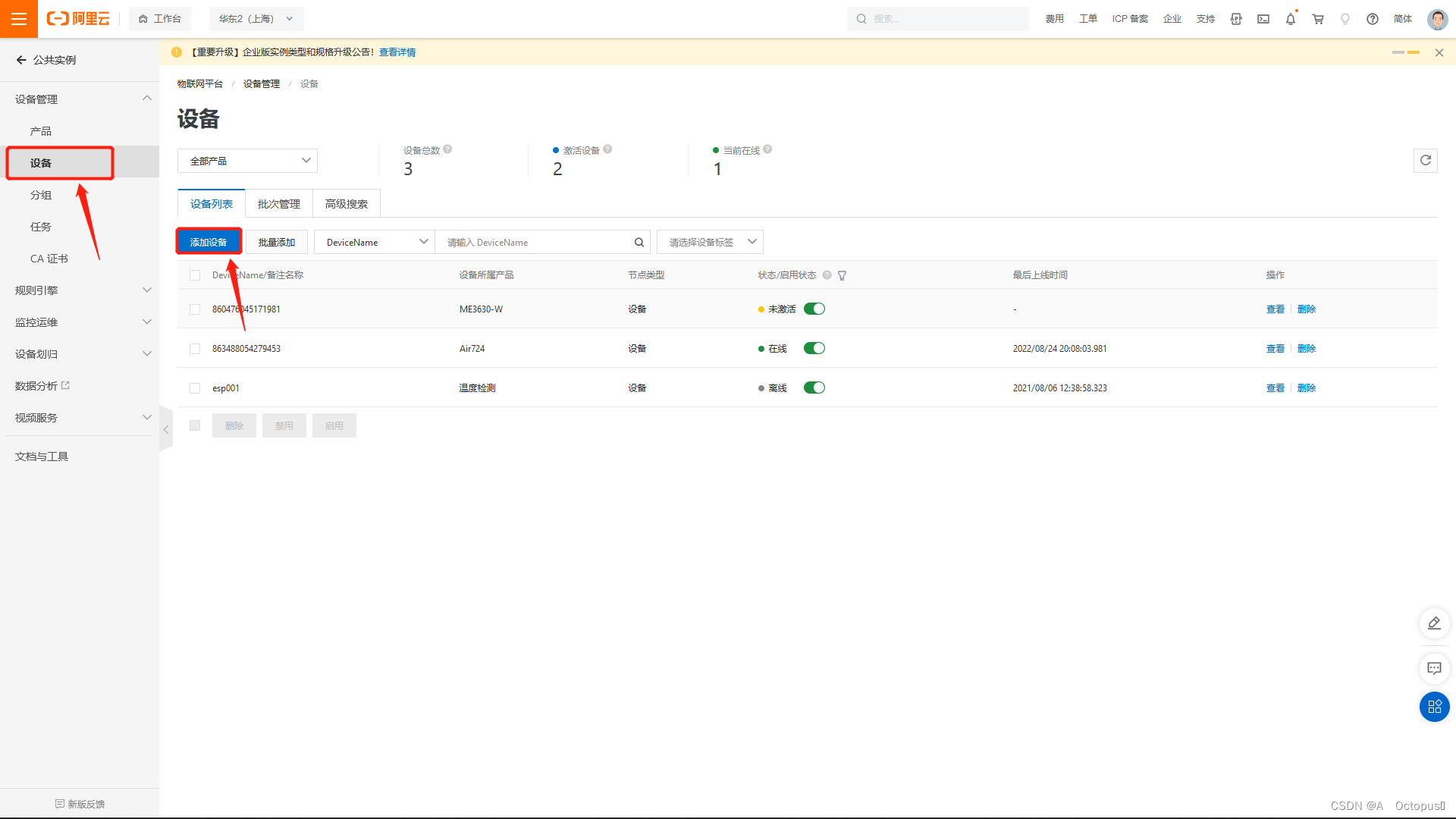Viewport: 1456px width, 819px height.
Task: Open ICP 备案 in the header
Action: click(x=1130, y=19)
